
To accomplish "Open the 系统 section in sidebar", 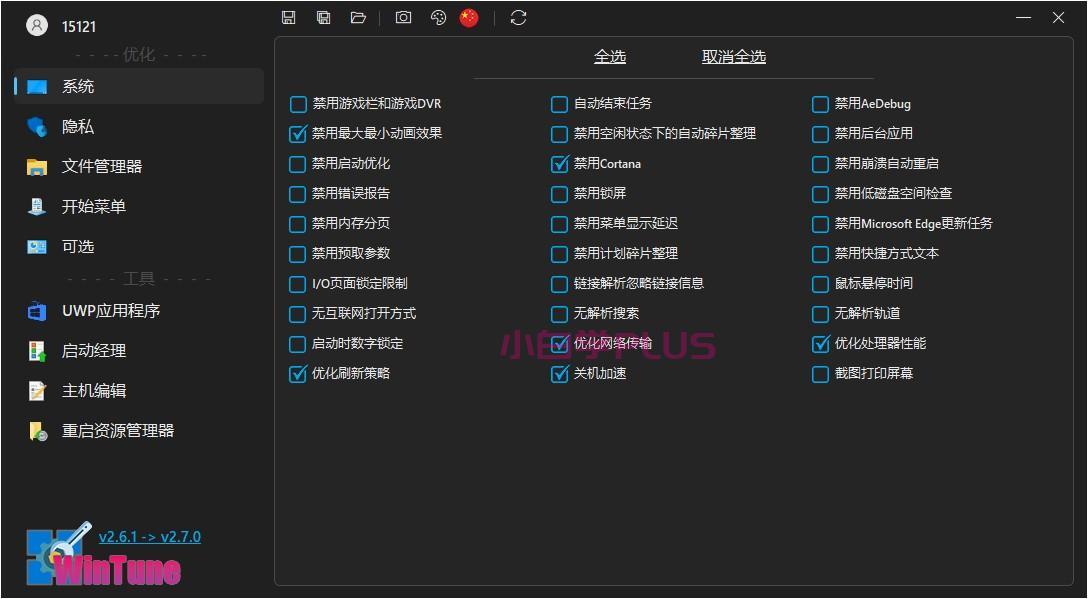I will 139,87.
